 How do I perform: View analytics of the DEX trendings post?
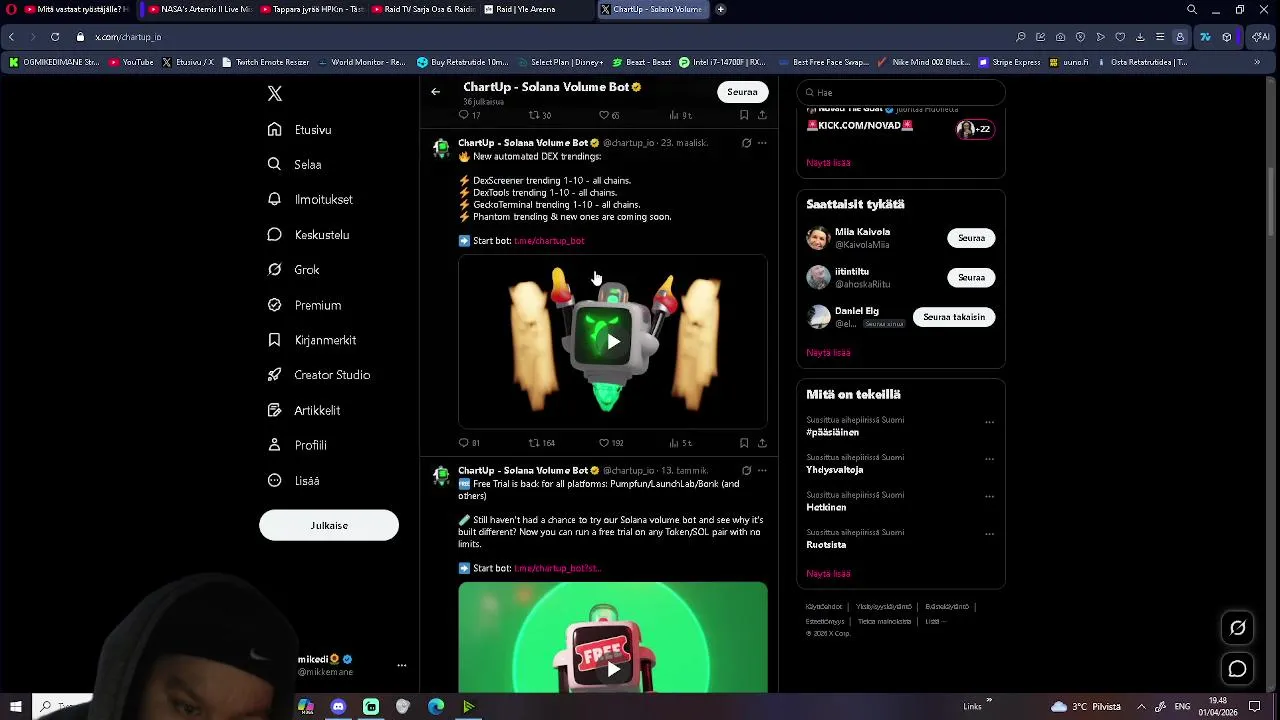(x=680, y=443)
